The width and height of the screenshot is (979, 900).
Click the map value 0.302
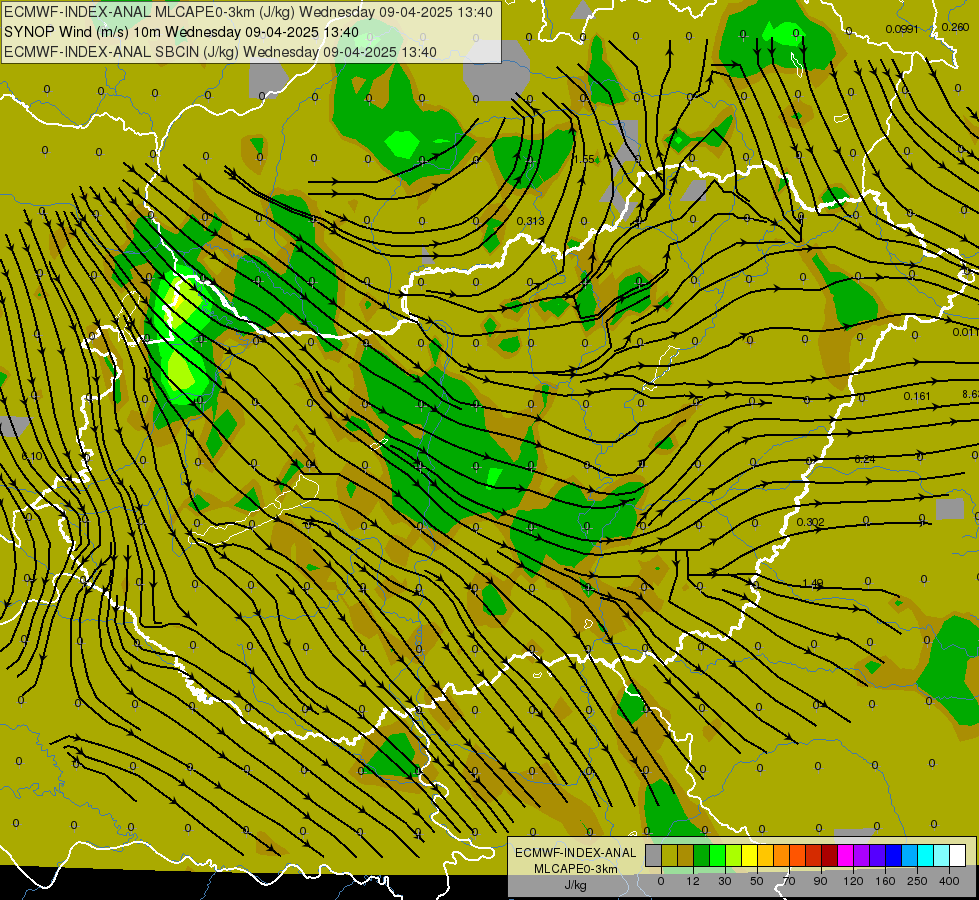pyautogui.click(x=810, y=522)
